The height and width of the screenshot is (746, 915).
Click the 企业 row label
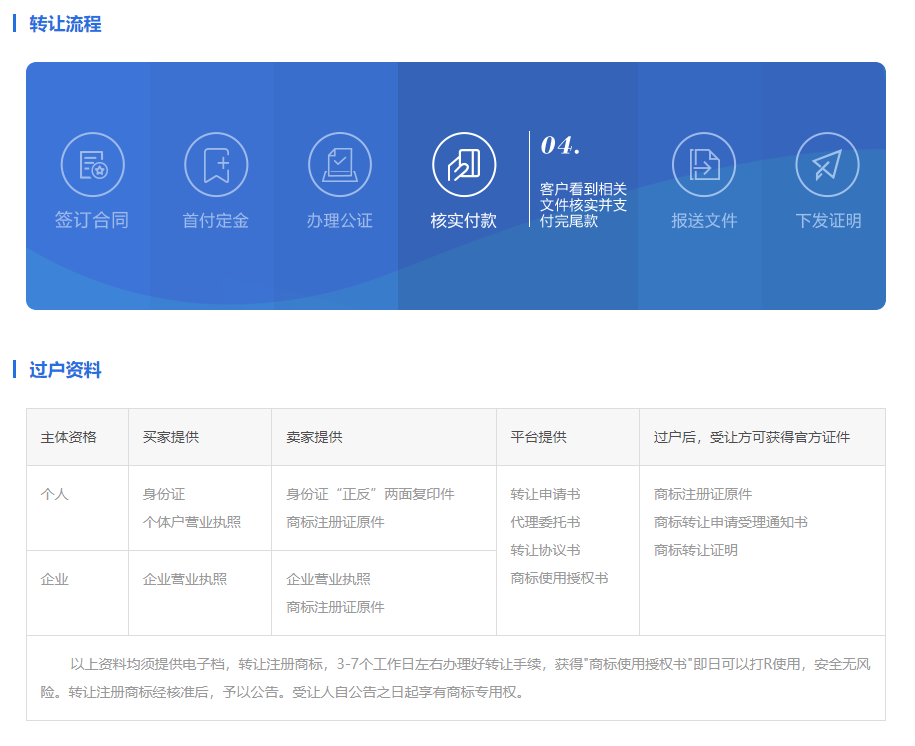click(55, 580)
